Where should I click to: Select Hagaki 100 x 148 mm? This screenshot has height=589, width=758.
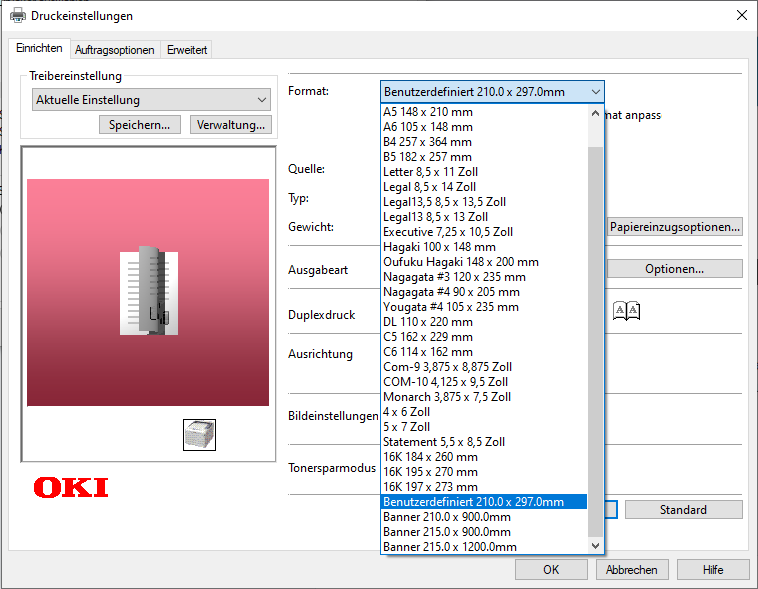(484, 247)
